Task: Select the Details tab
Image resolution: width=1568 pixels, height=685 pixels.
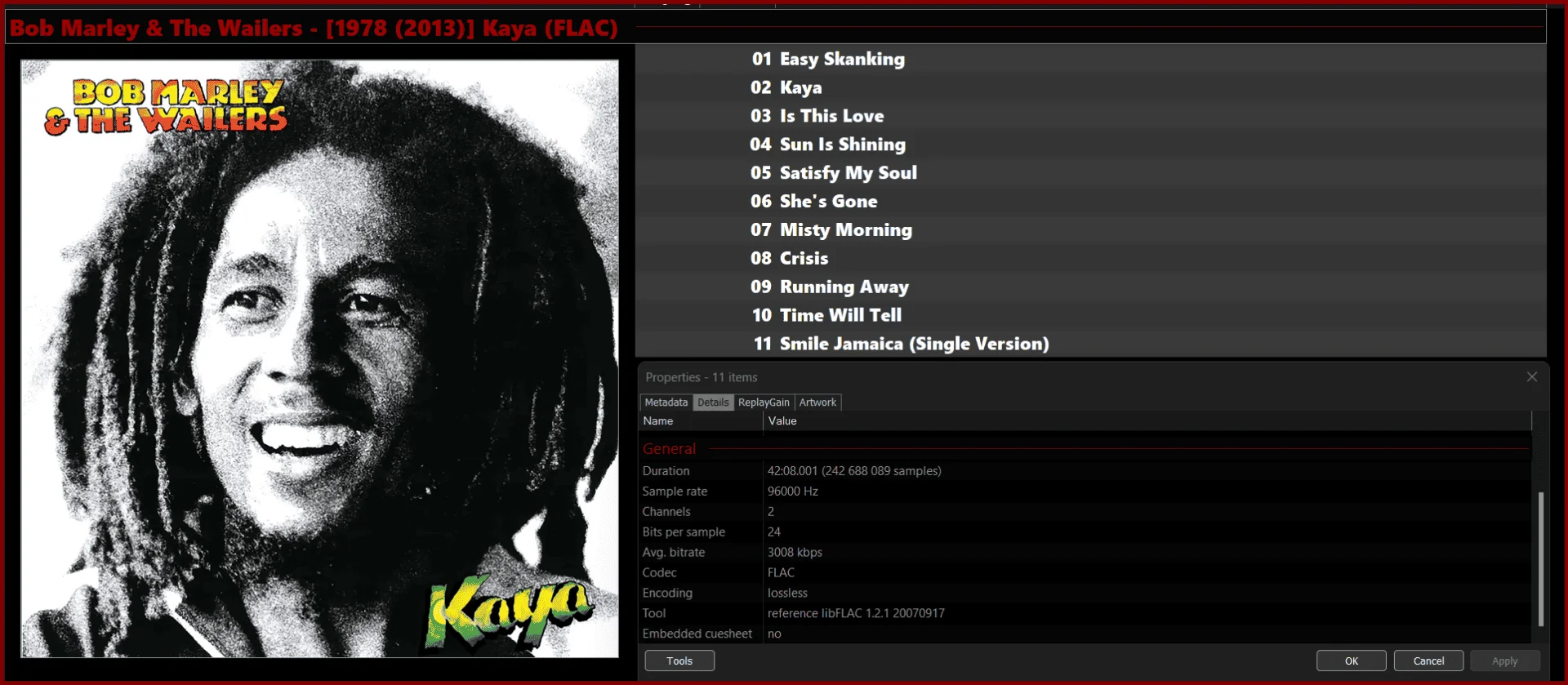Action: click(x=713, y=403)
